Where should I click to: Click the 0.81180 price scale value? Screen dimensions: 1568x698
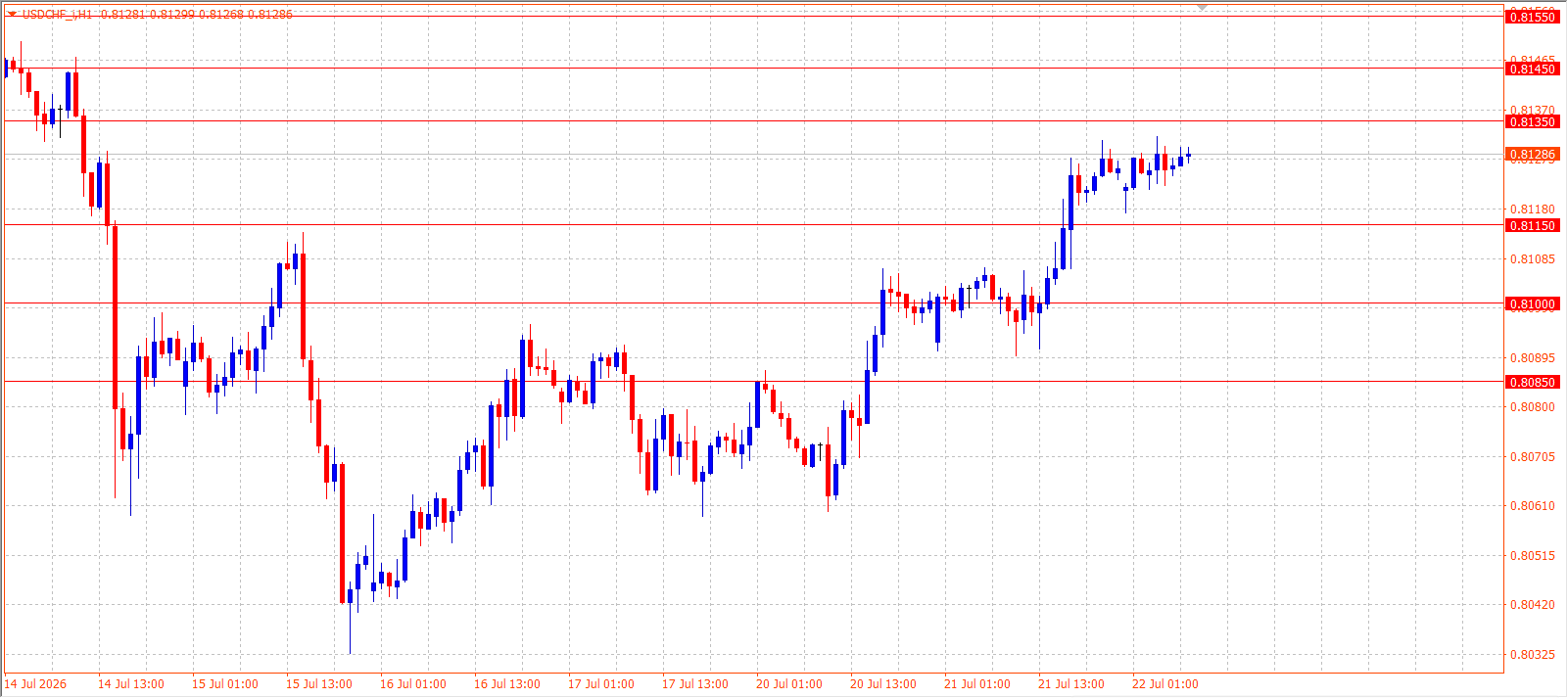pos(1532,209)
